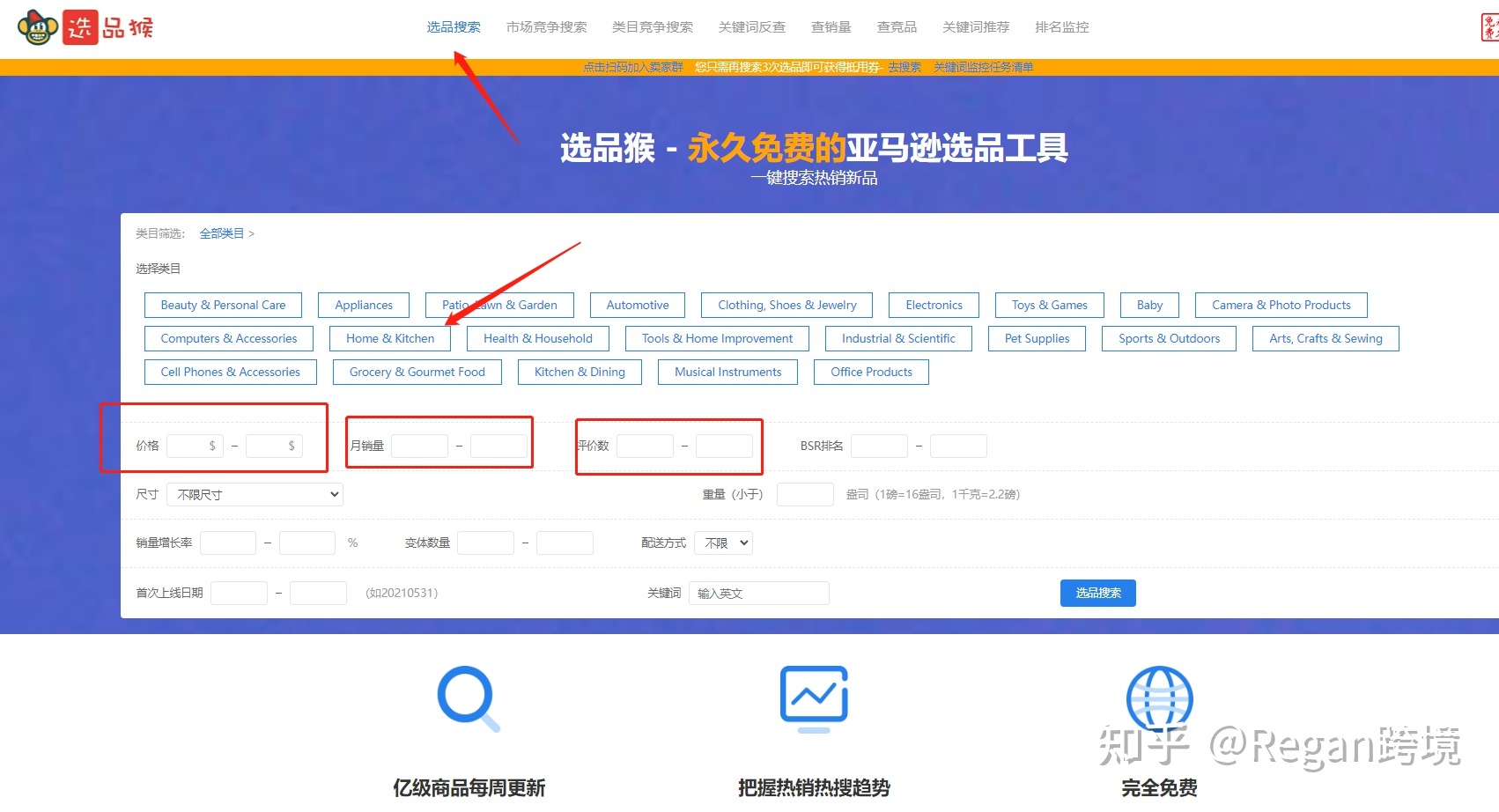Screen dimensions: 1499x812
Task: Open the 配送方式 dropdown showing 不限
Action: click(723, 543)
